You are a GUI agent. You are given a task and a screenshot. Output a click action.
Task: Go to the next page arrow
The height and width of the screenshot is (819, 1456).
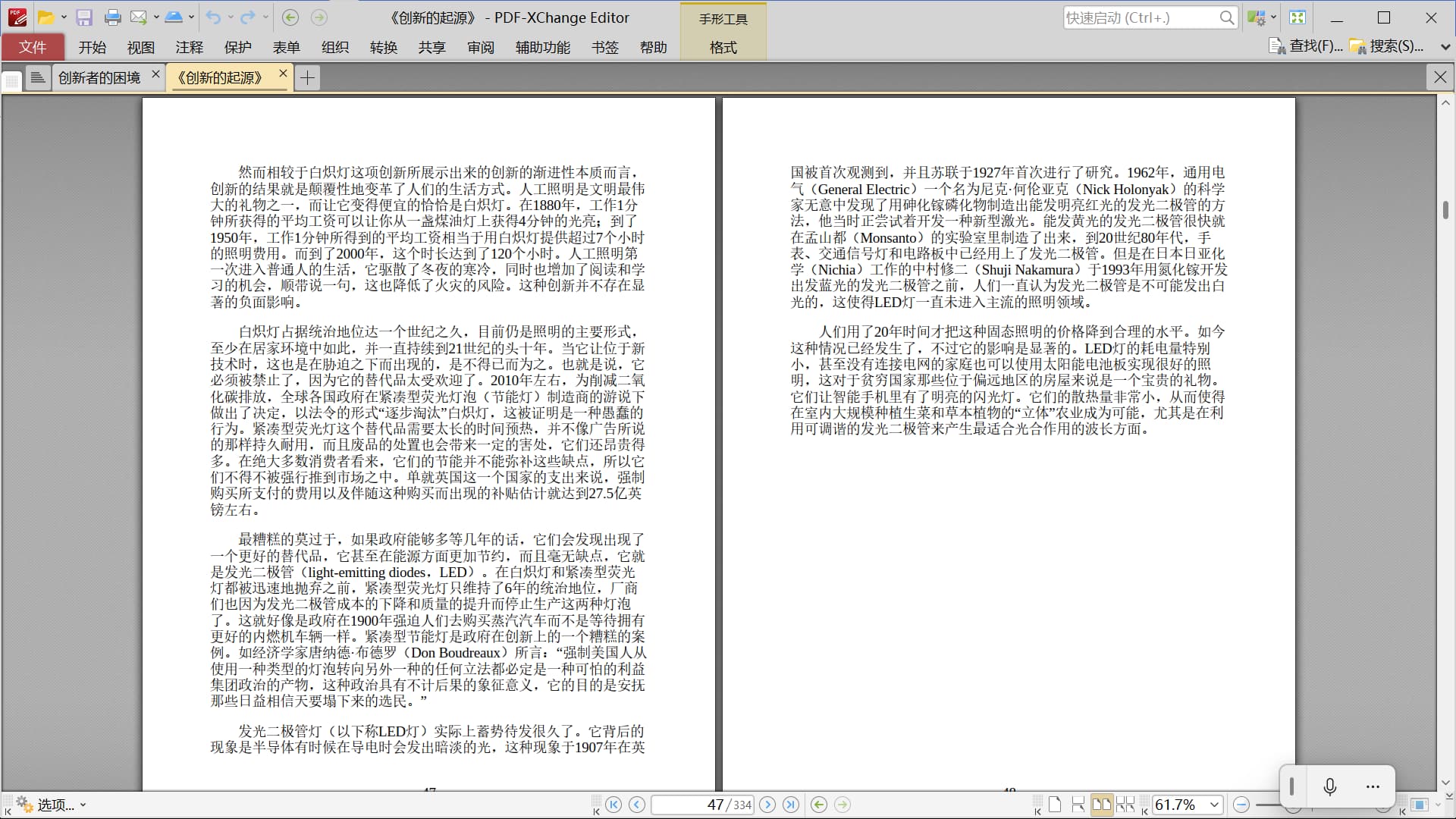click(767, 805)
